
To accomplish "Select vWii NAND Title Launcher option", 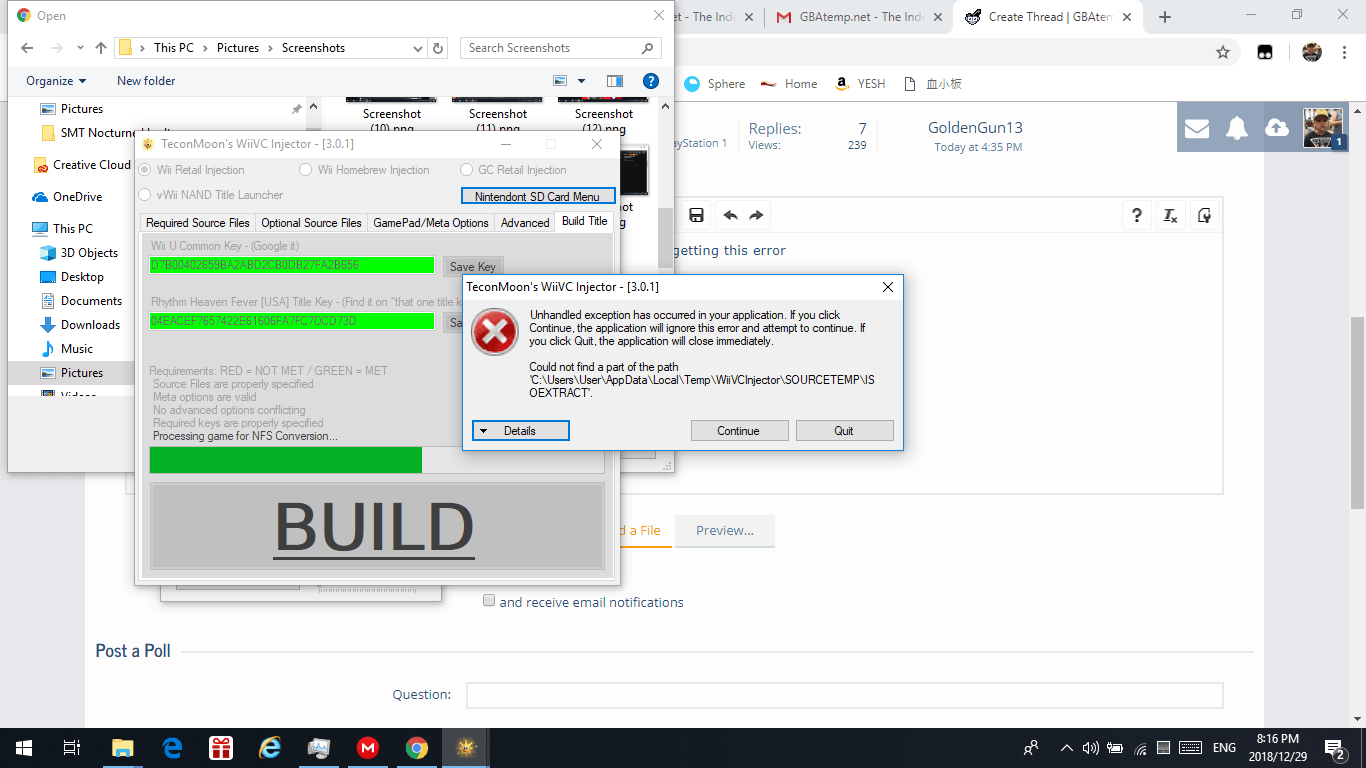I will click(x=146, y=195).
